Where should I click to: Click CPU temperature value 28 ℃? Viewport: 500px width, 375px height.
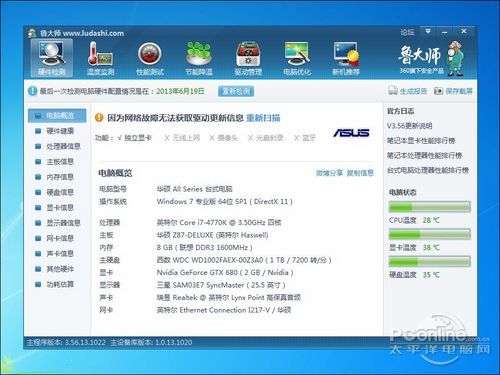pyautogui.click(x=431, y=220)
